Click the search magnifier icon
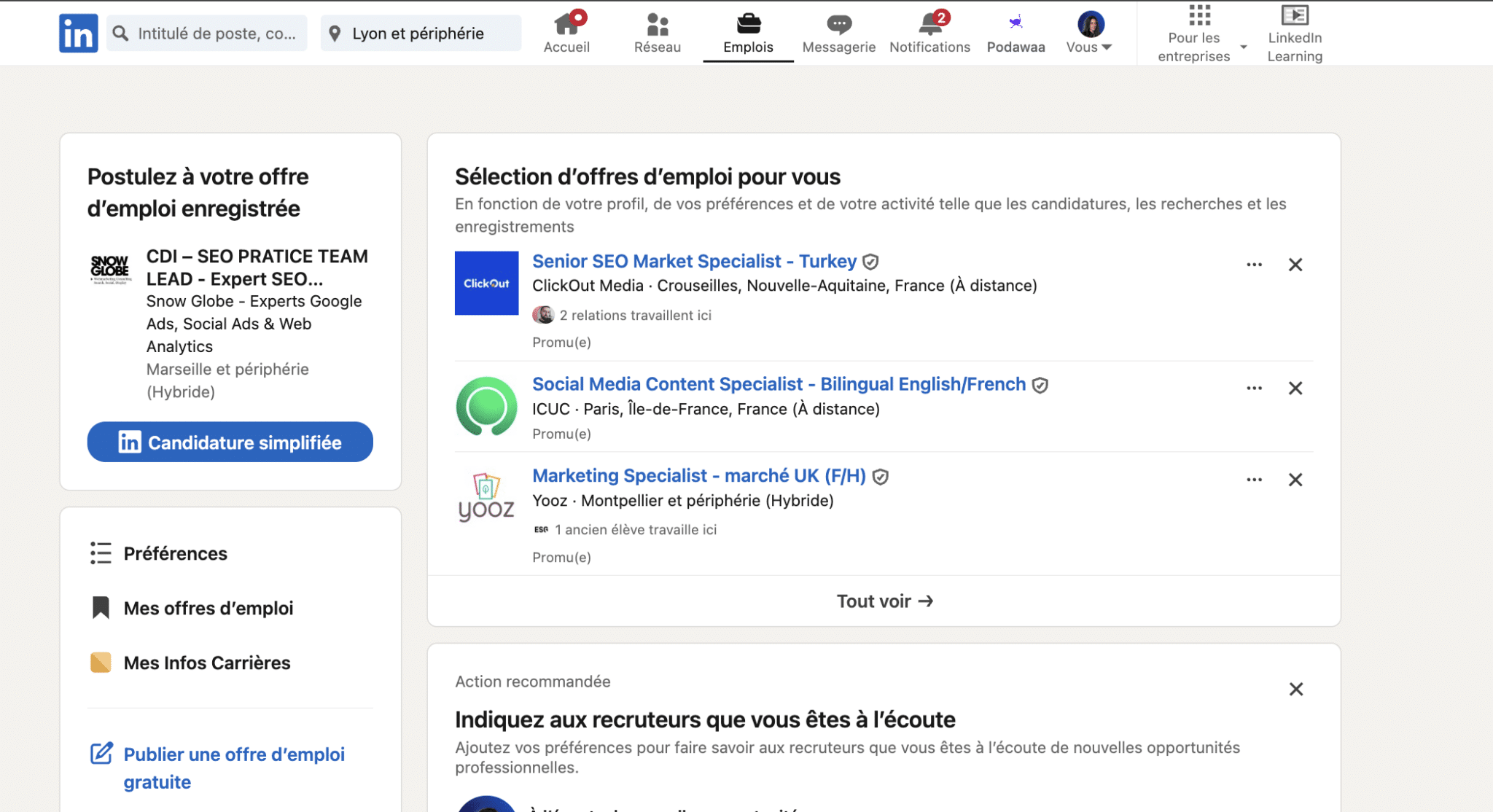The height and width of the screenshot is (812, 1493). click(x=121, y=34)
